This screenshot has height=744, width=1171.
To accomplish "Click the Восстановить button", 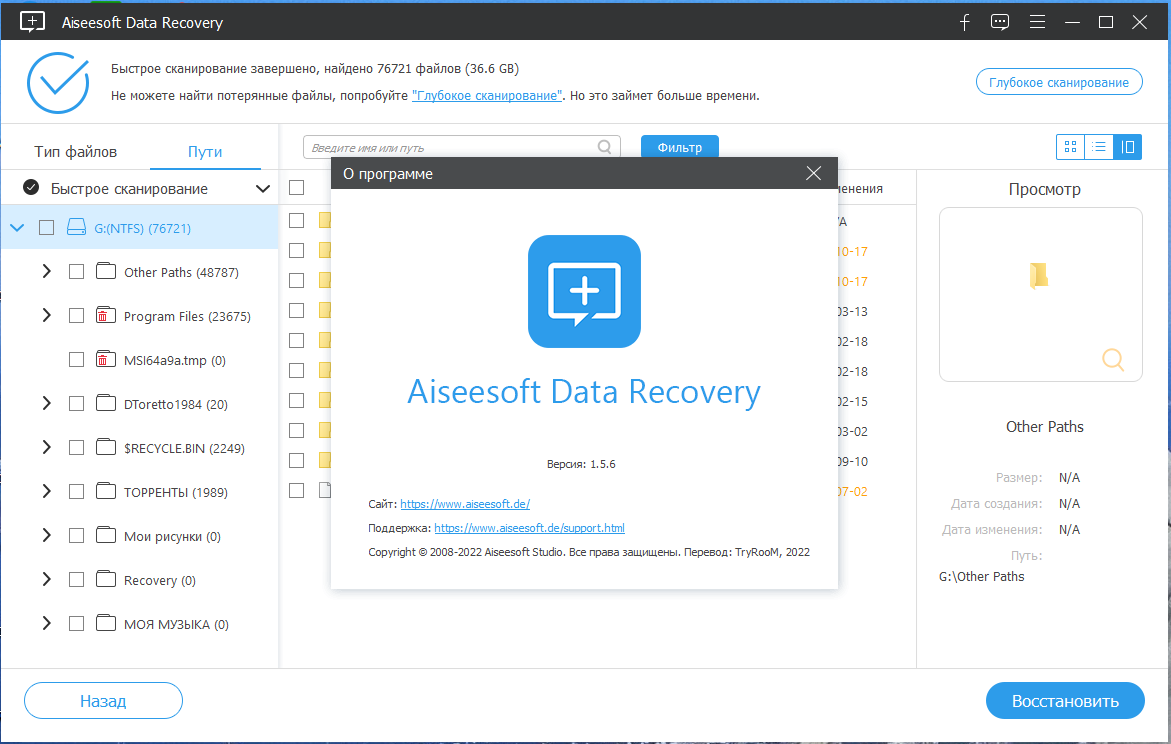I will click(1065, 701).
